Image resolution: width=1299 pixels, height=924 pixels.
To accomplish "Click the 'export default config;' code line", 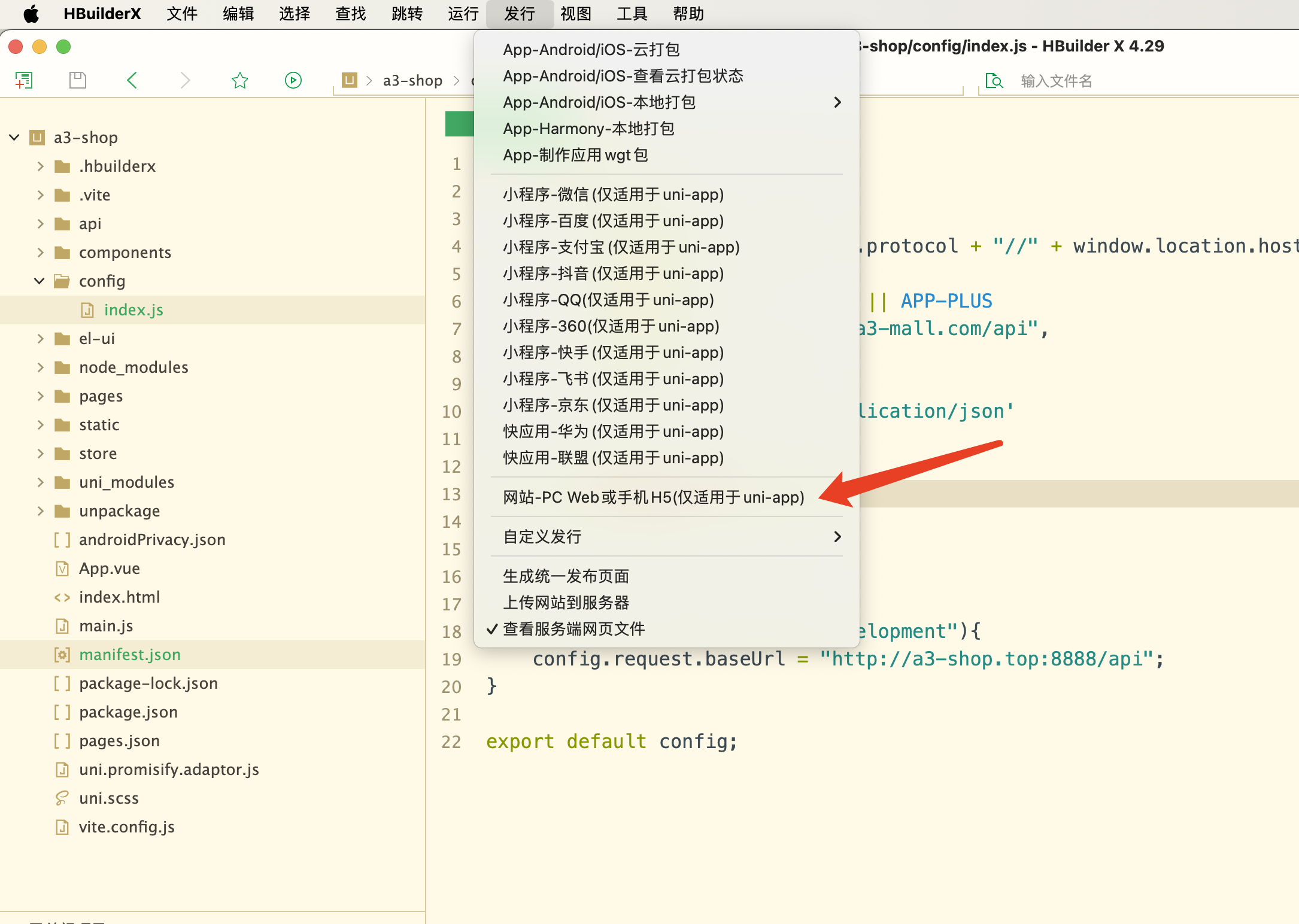I will (x=612, y=742).
